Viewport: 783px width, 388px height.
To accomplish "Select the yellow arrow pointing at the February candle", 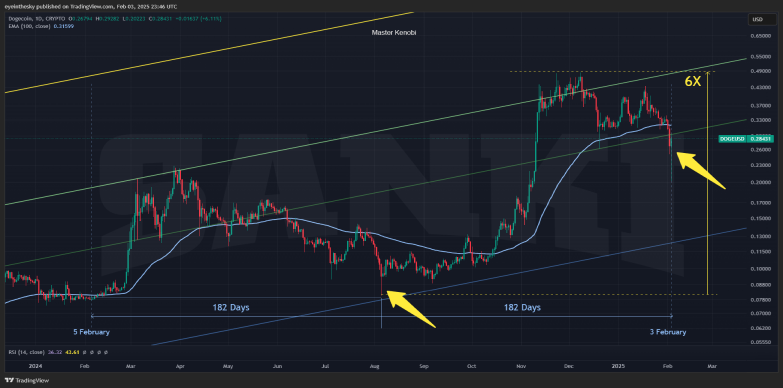I will pyautogui.click(x=701, y=171).
